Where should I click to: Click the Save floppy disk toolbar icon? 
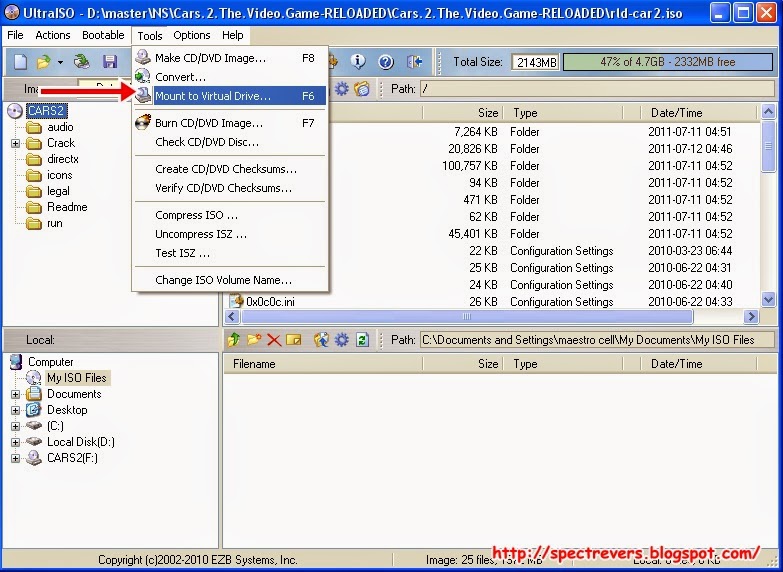109,61
